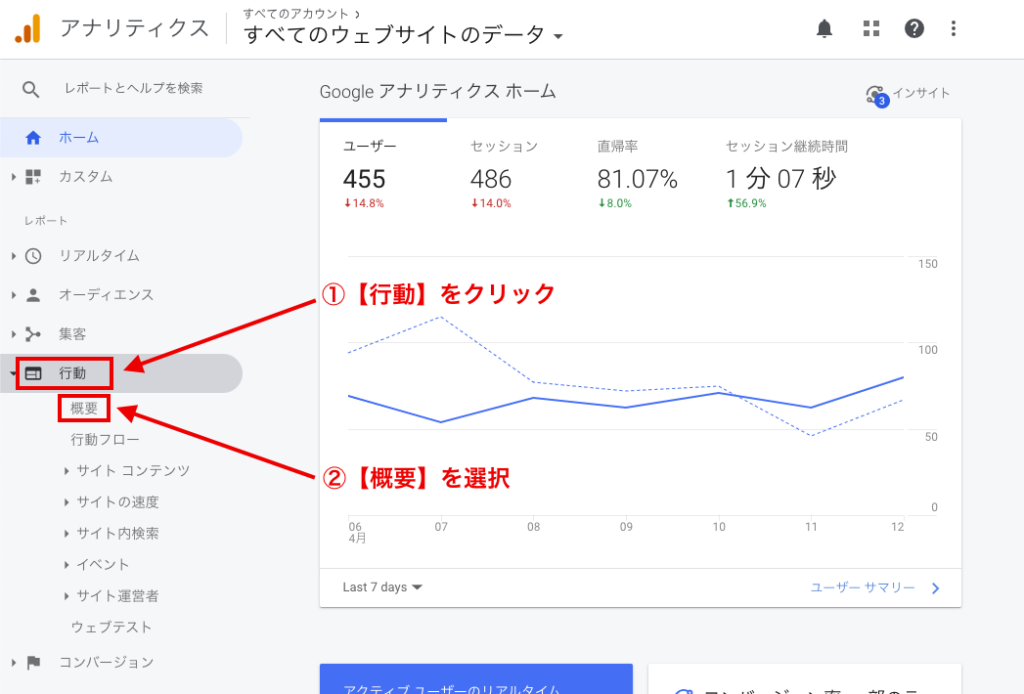The height and width of the screenshot is (694, 1024).
Task: Select ウェブテスト report
Action: pos(111,627)
